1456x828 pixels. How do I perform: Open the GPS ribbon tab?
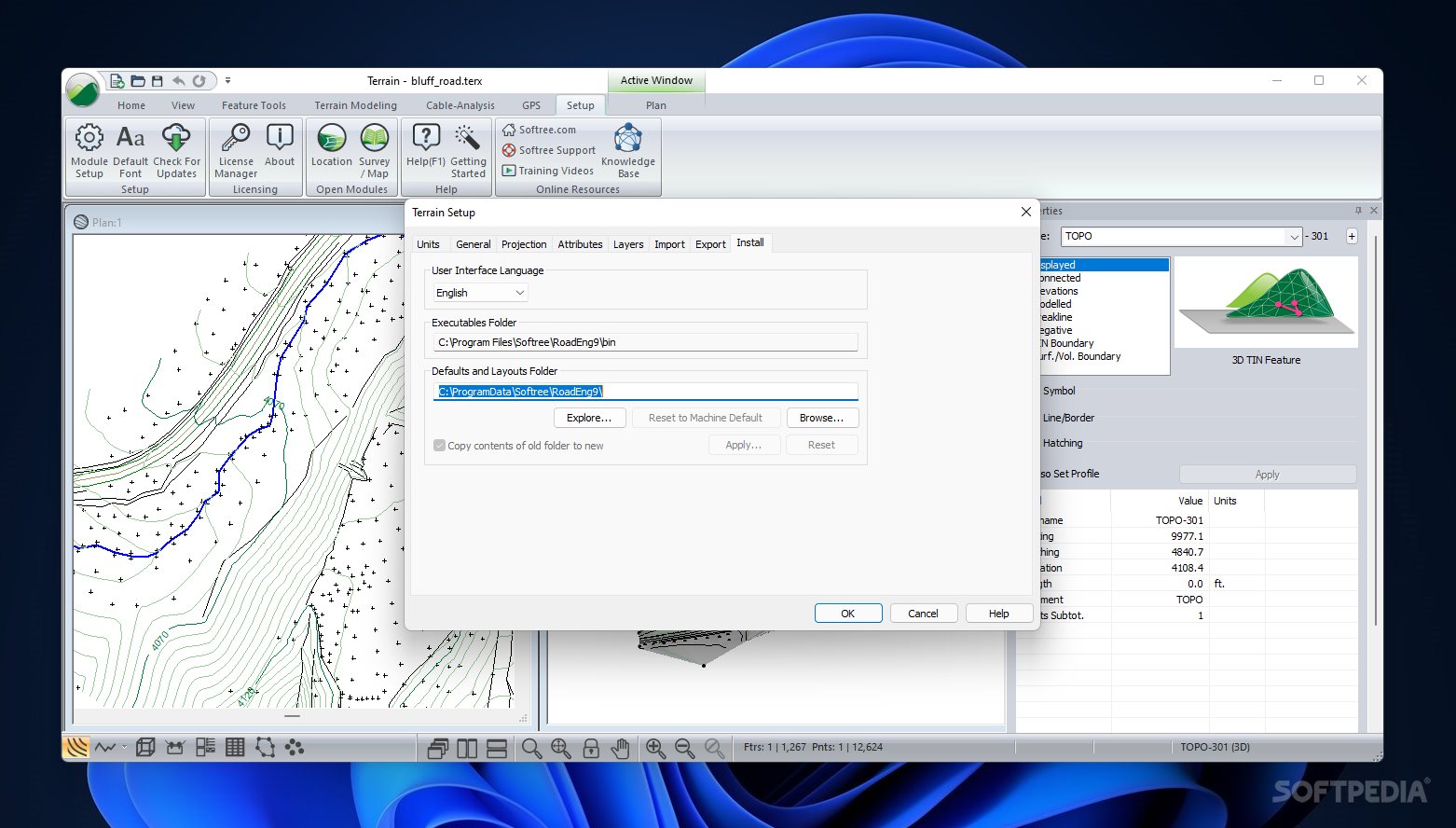point(531,105)
